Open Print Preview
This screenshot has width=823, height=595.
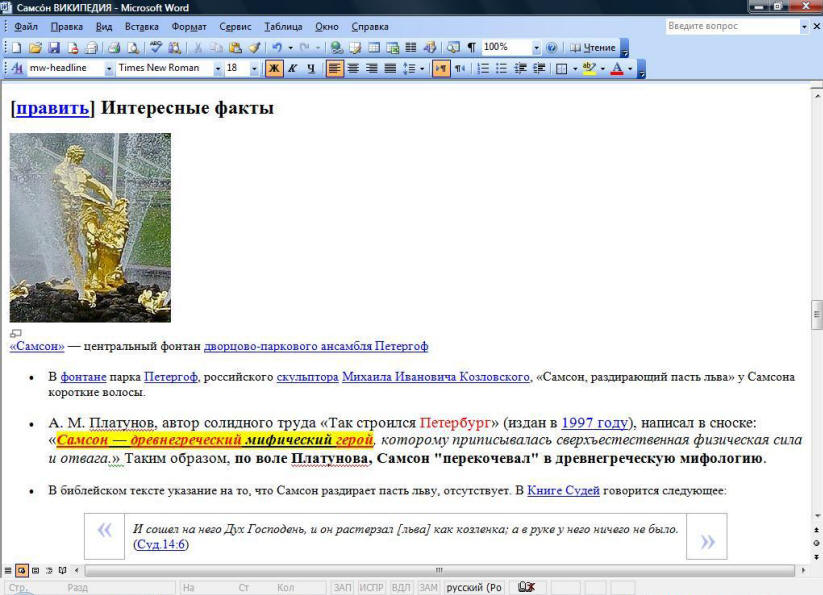[x=133, y=48]
